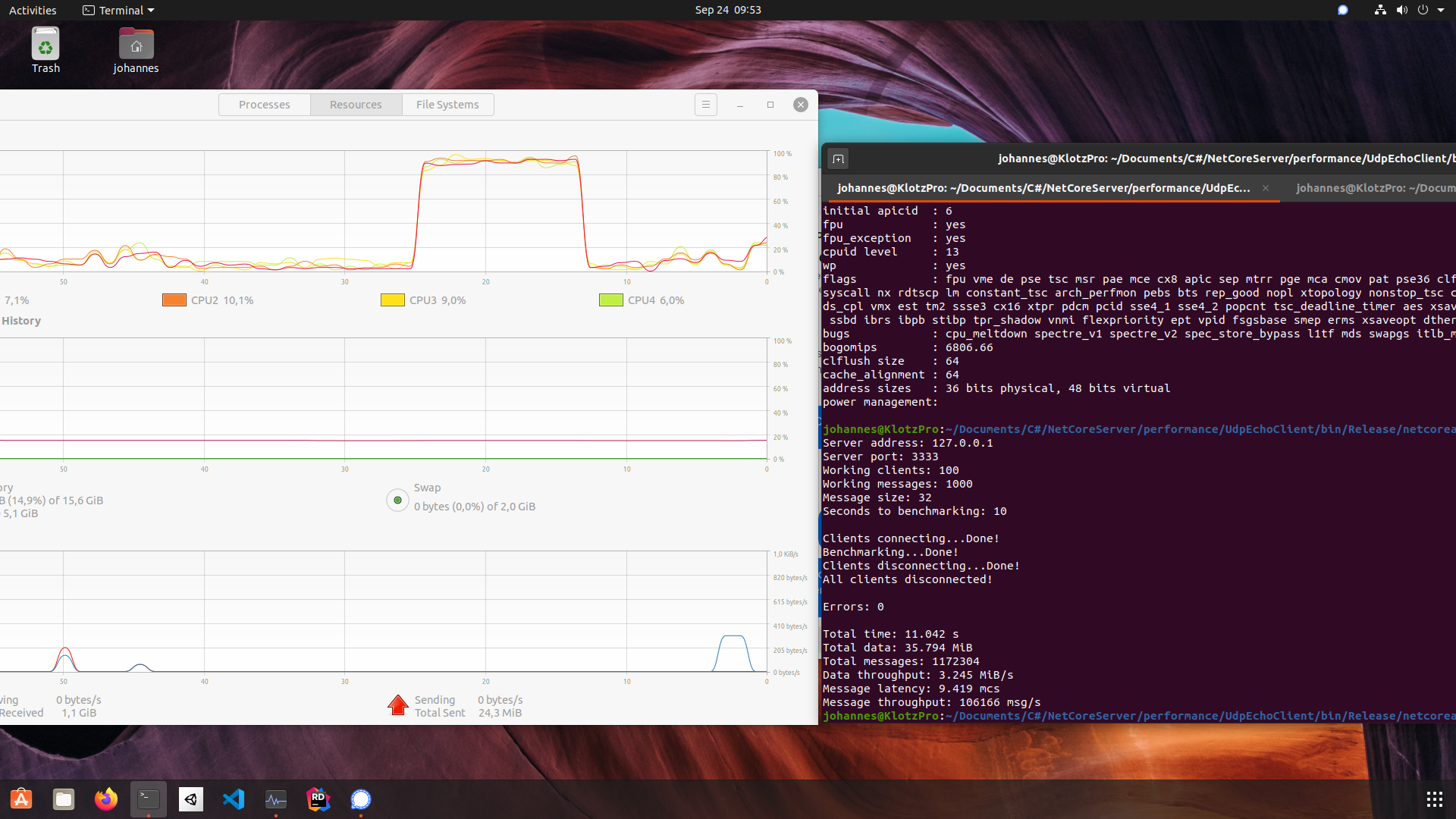Launch Firefox from the dock
This screenshot has height=819, width=1456.
(106, 799)
